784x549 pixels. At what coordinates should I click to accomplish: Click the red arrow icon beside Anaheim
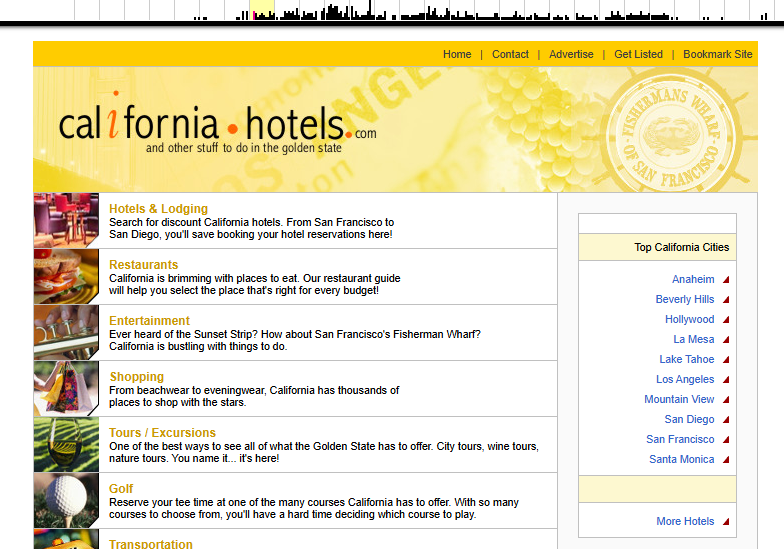click(x=726, y=280)
